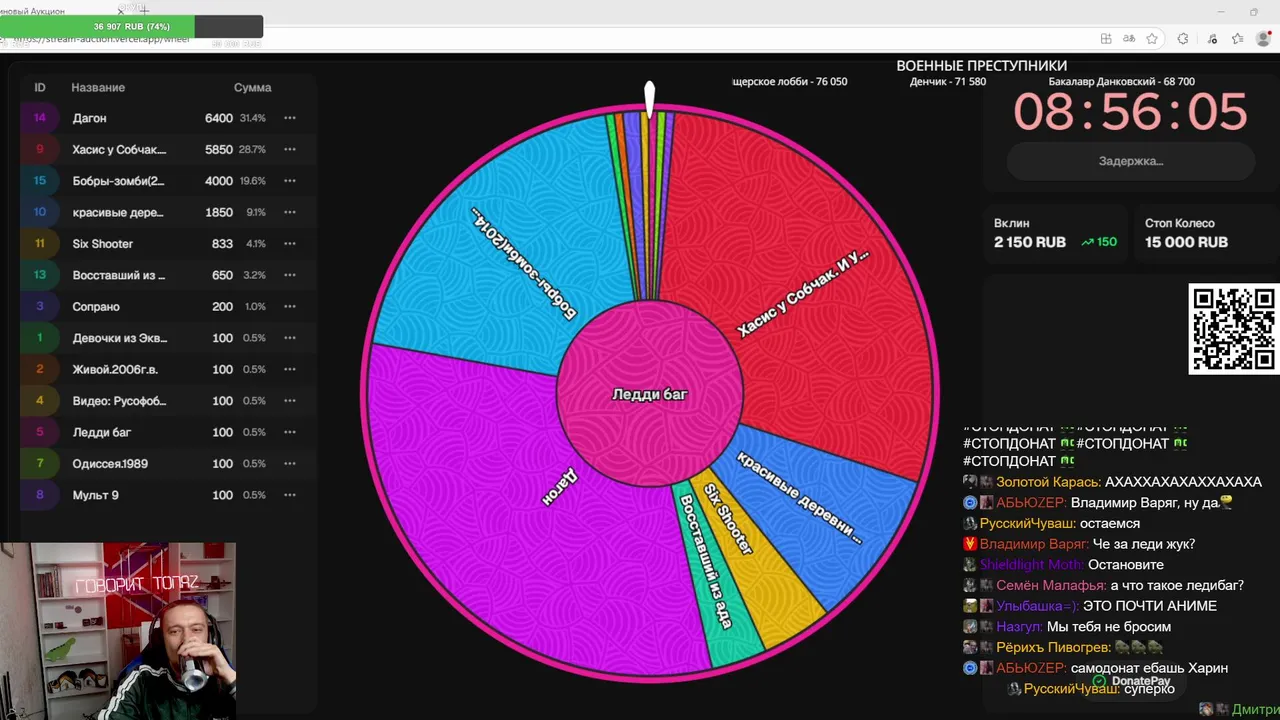
Task: Click the page translate icon in address bar
Action: (1129, 39)
